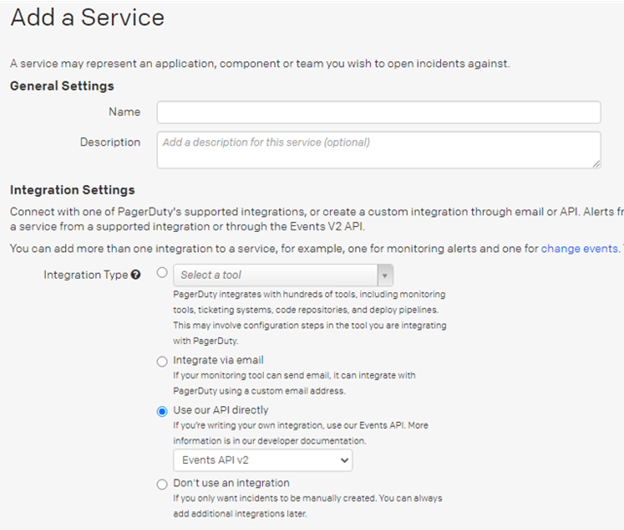624x530 pixels.
Task: Click the Integration Type label text
Action: coord(85,275)
